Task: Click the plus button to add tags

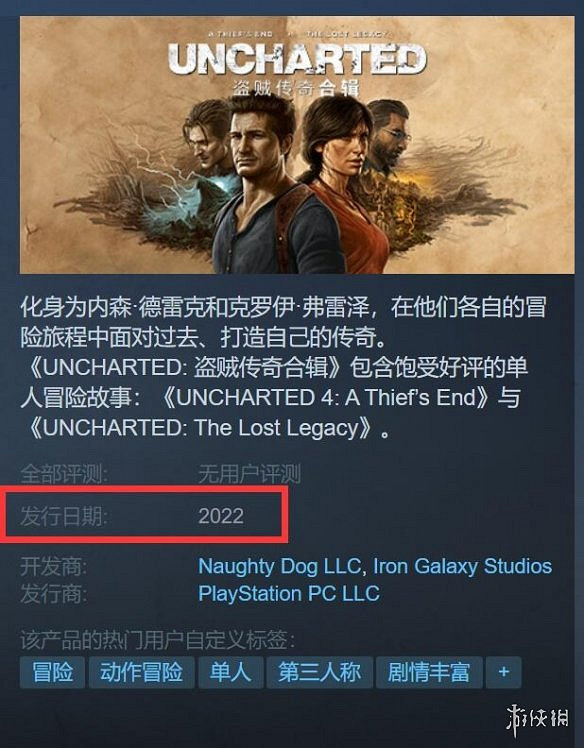Action: click(503, 672)
